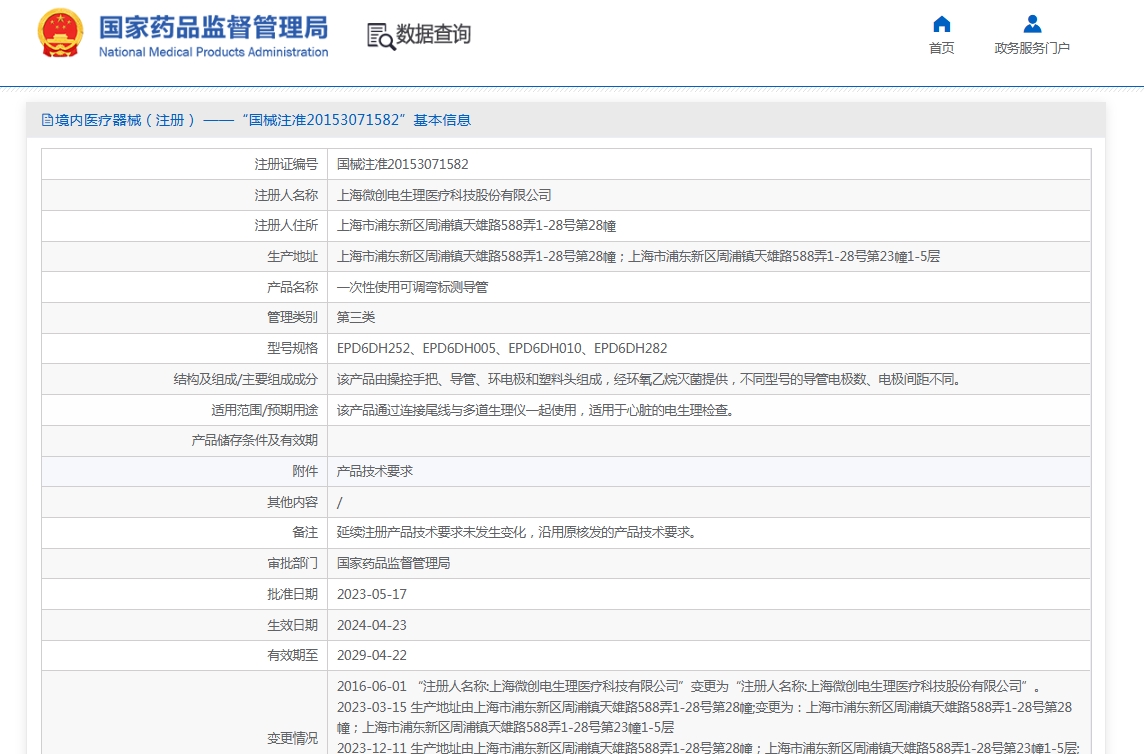Click the 2016-06-01 change record entry

[x=688, y=686]
